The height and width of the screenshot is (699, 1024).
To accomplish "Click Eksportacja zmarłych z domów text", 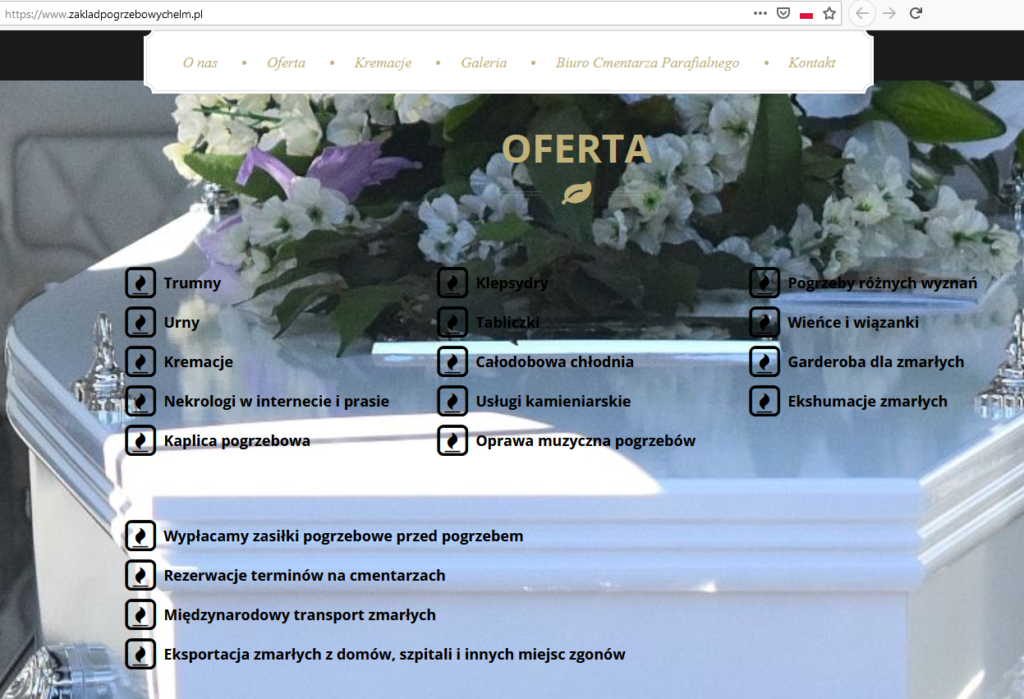I will coord(394,655).
